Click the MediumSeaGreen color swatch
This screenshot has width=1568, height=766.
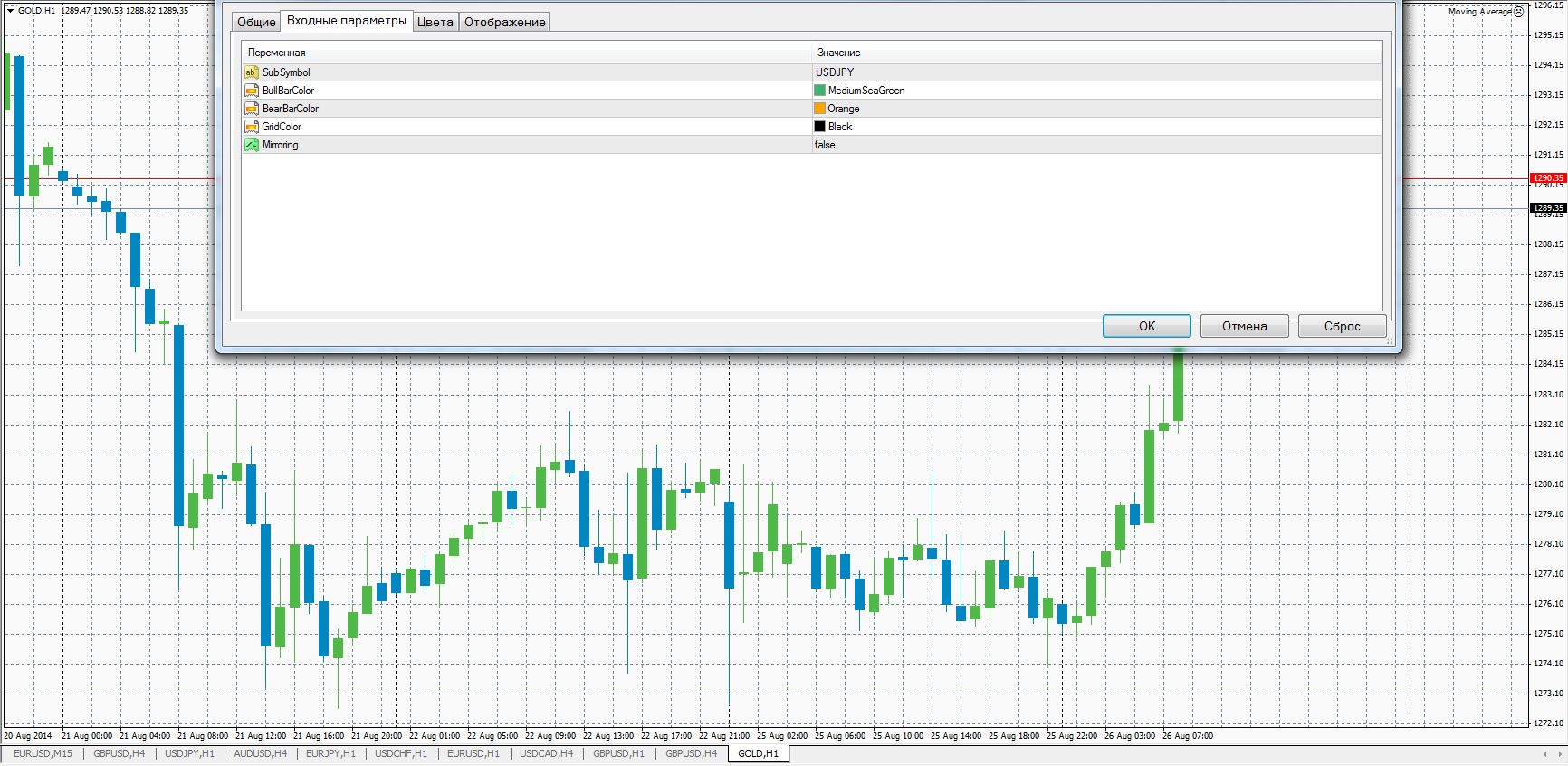click(820, 91)
